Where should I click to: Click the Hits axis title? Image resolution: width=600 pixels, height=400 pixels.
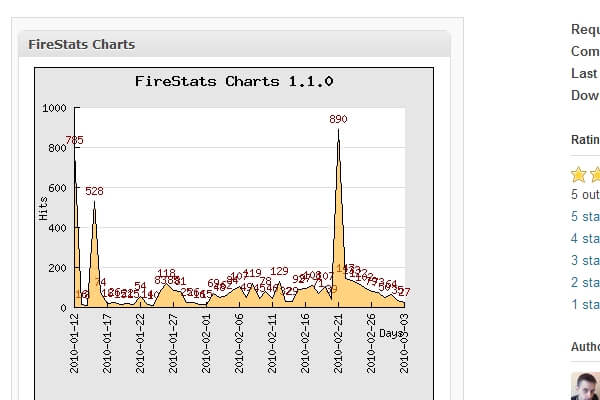point(43,209)
